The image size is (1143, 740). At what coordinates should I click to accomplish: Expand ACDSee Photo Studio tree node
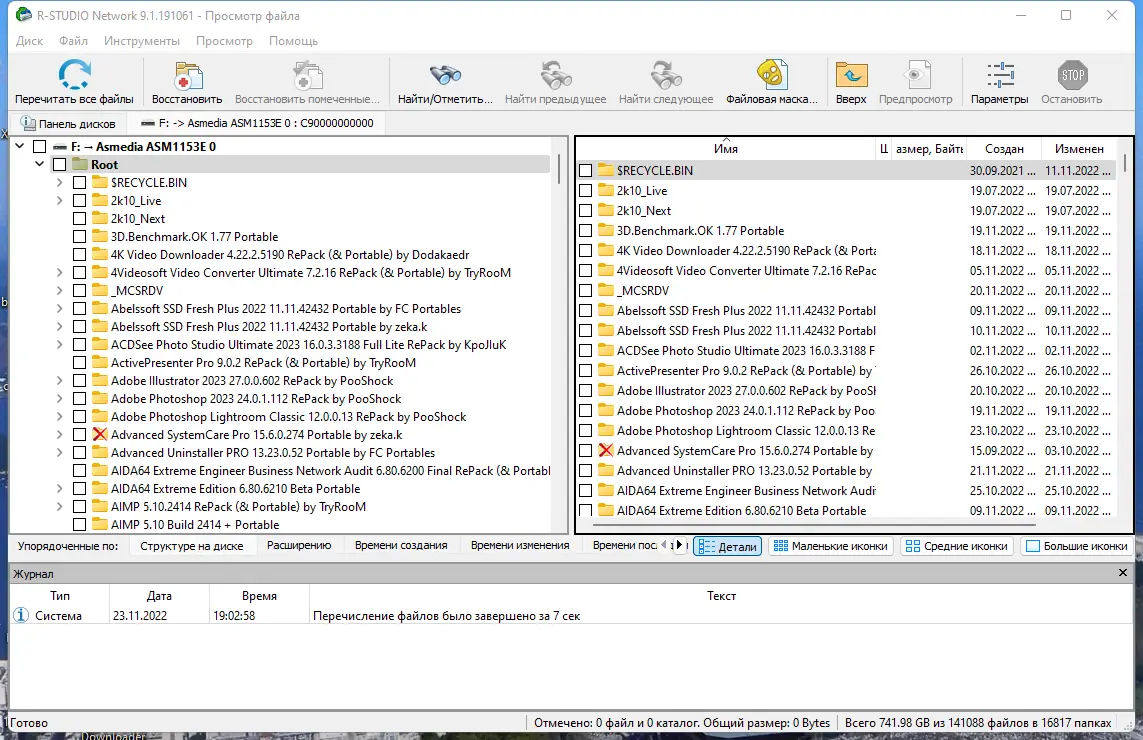click(x=60, y=344)
